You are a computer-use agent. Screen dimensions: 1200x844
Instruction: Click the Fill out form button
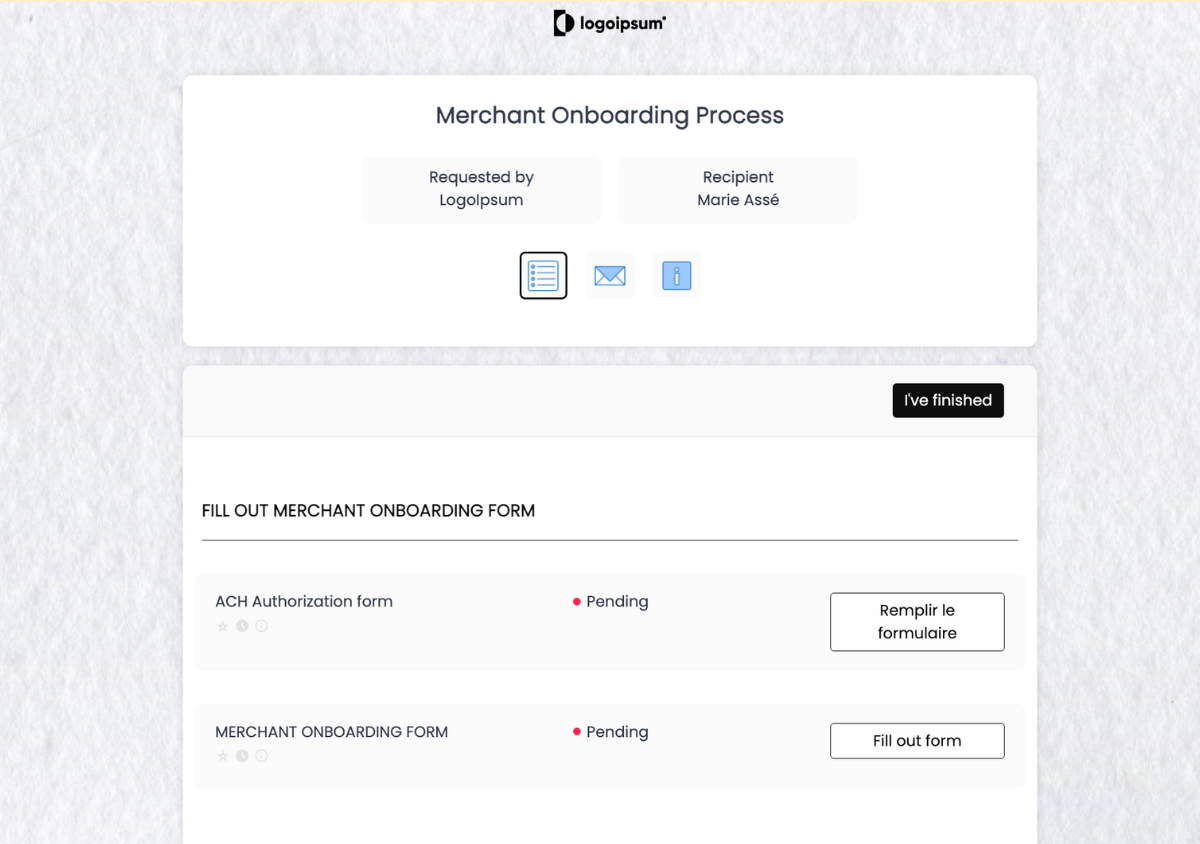pos(917,741)
